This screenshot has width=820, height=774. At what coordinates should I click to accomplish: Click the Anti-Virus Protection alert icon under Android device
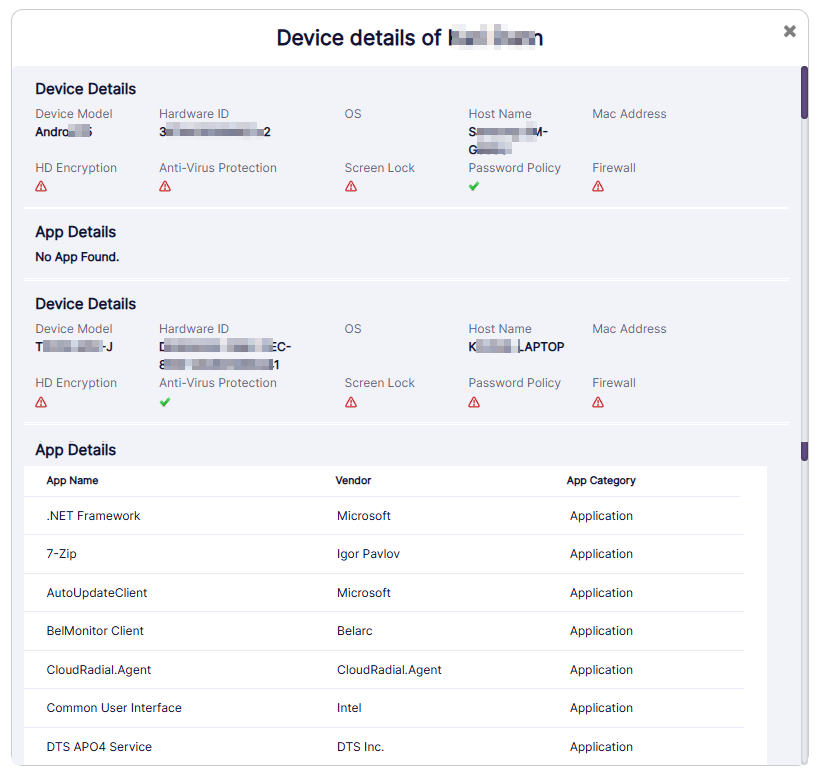pos(165,186)
